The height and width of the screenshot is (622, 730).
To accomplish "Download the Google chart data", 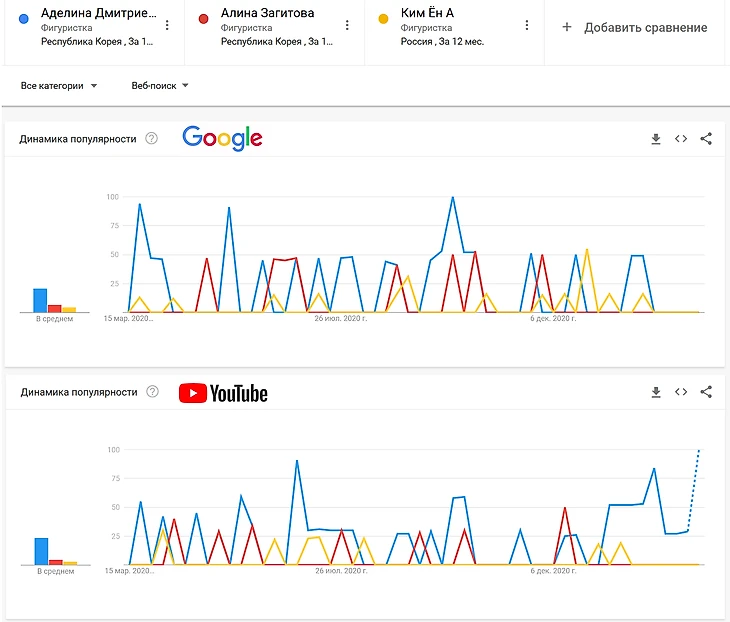I will coord(656,139).
